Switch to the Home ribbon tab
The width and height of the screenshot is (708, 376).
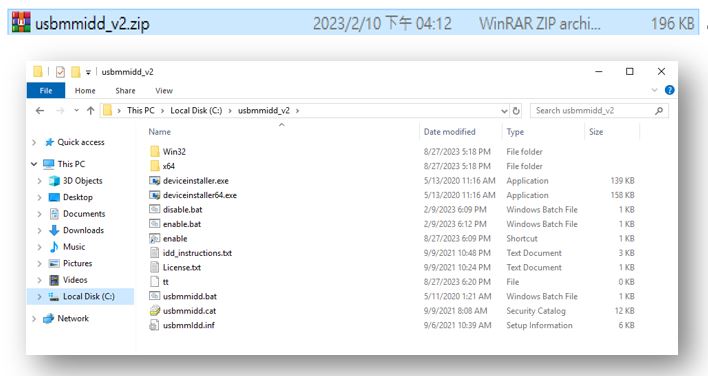pyautogui.click(x=85, y=91)
